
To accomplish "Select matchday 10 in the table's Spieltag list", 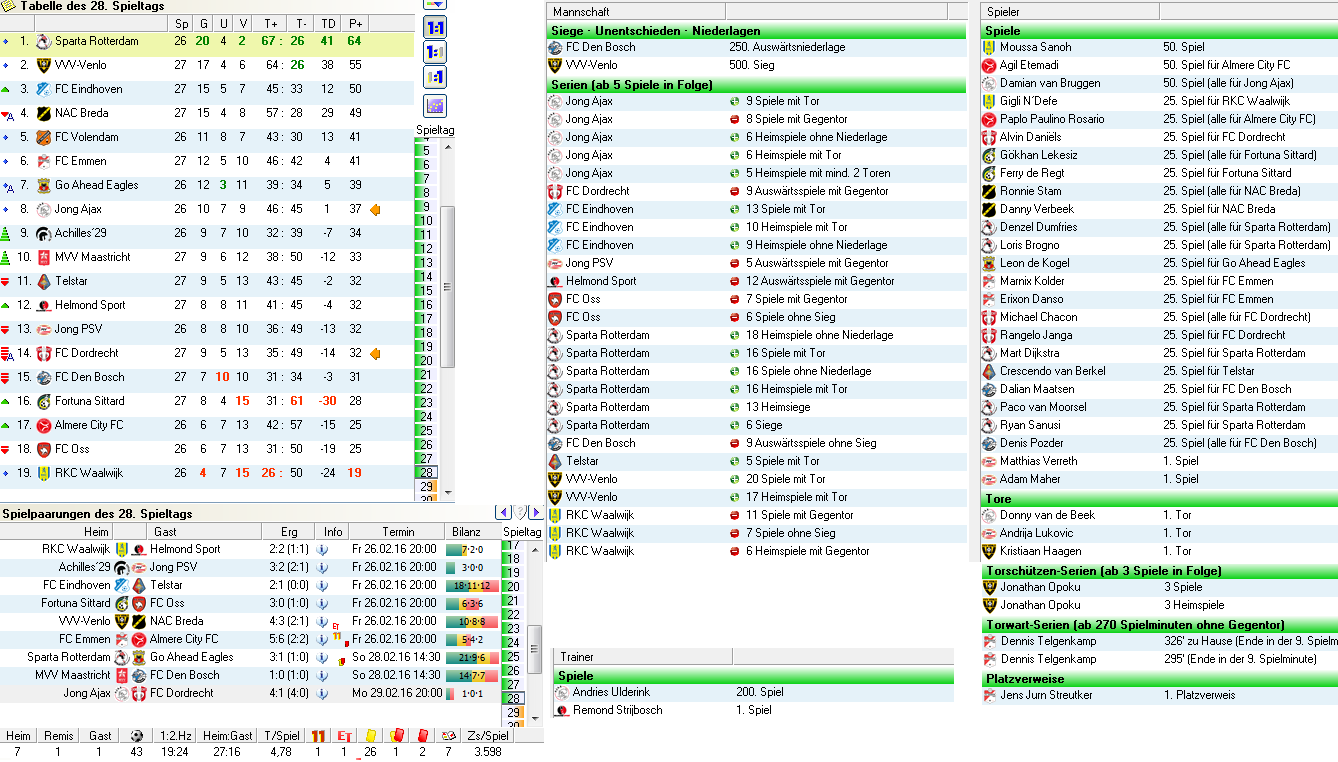I will coord(426,221).
